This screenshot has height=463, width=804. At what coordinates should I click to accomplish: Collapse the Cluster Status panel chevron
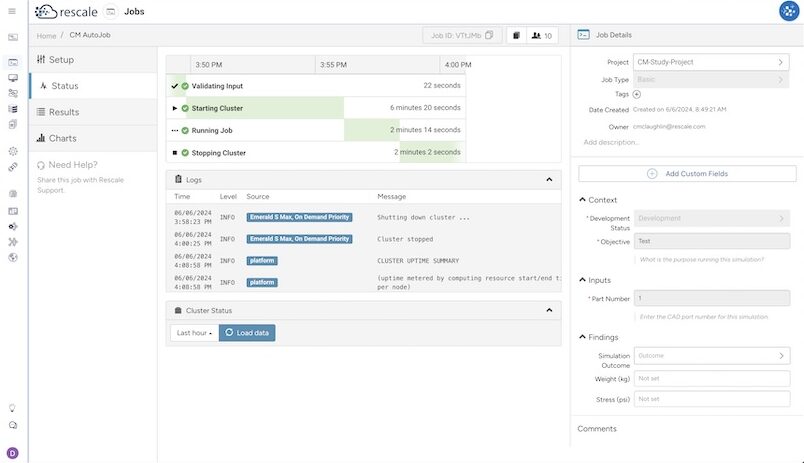[549, 310]
